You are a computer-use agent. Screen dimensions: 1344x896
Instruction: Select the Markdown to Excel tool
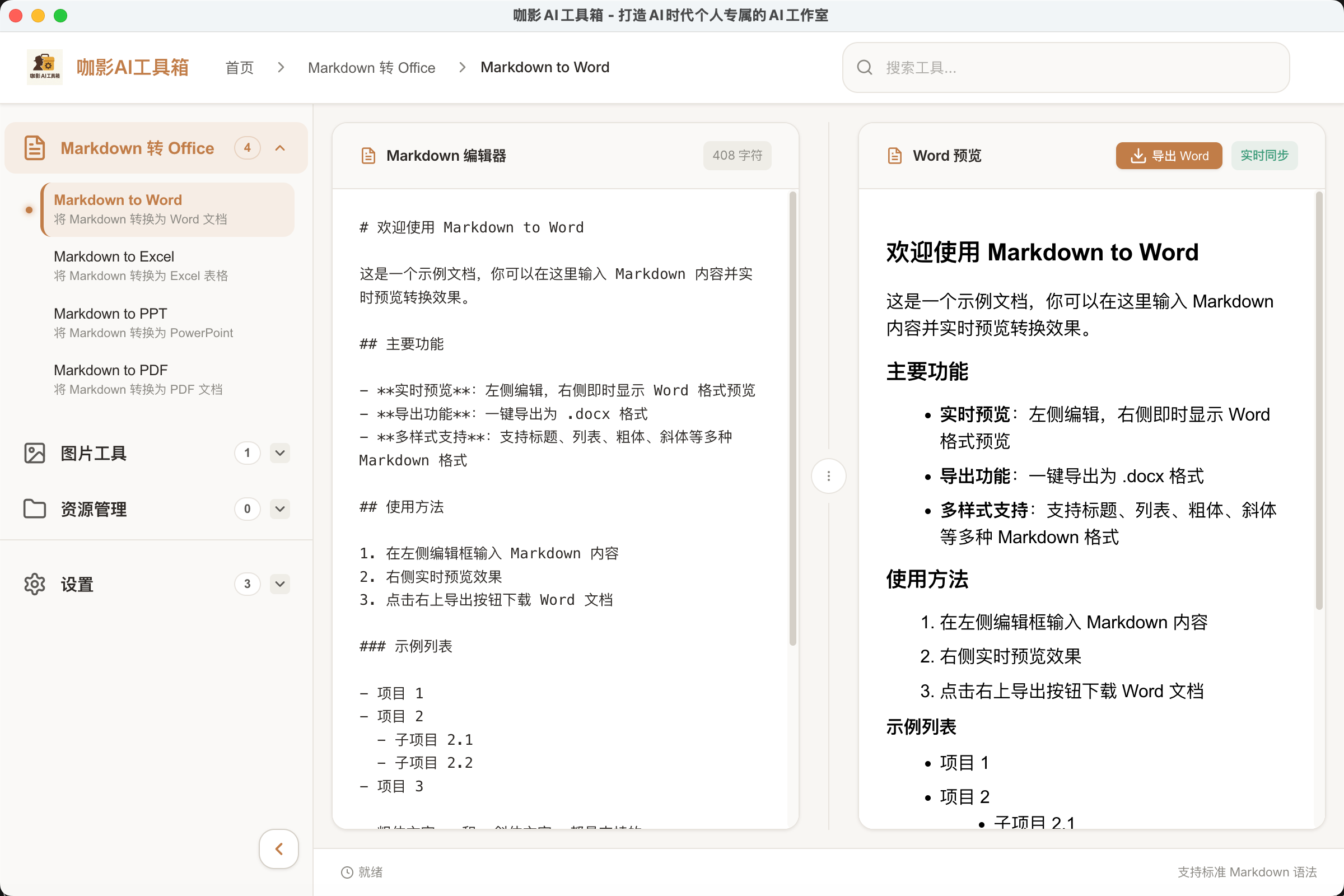pos(113,256)
